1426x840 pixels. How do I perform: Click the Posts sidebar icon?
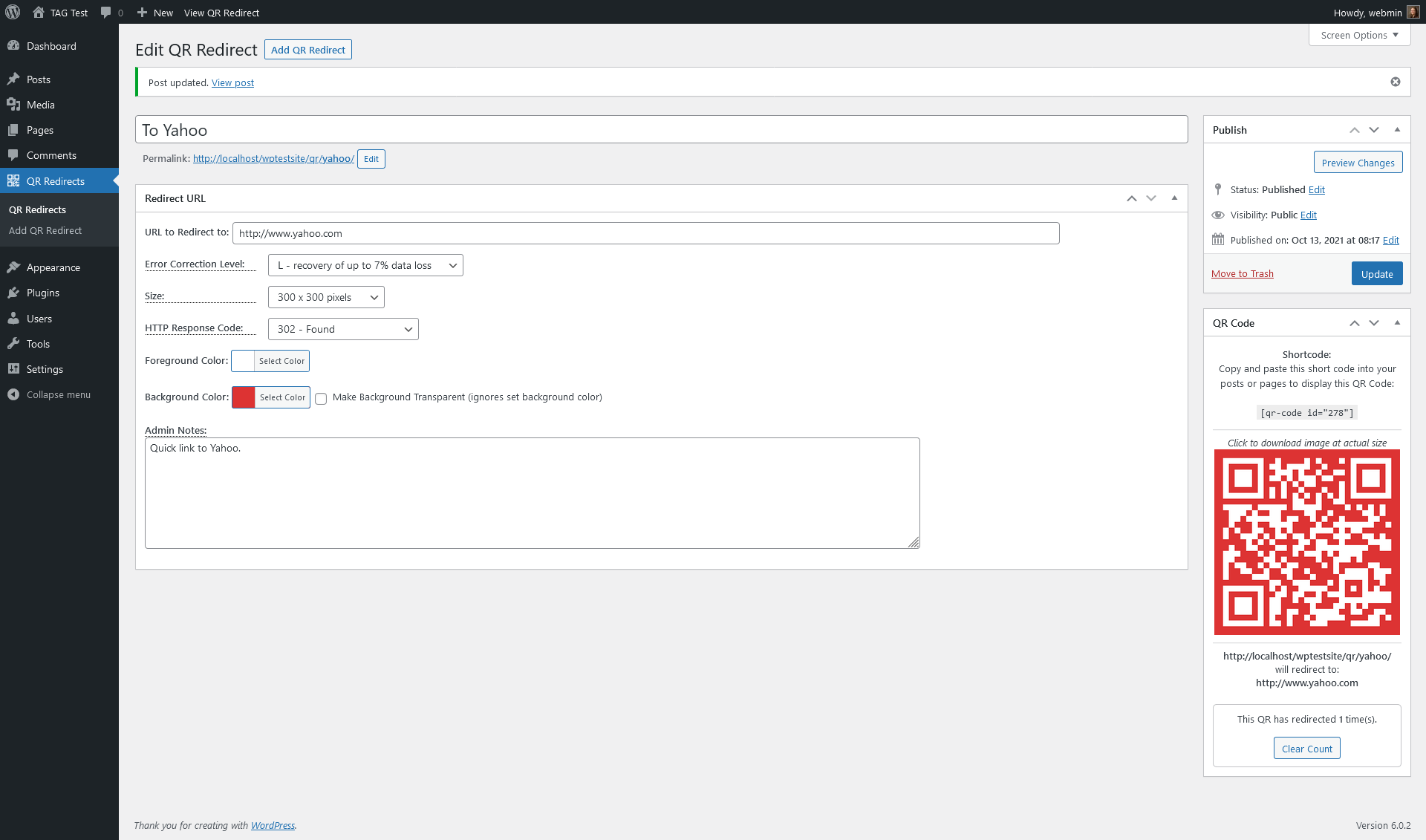click(14, 78)
